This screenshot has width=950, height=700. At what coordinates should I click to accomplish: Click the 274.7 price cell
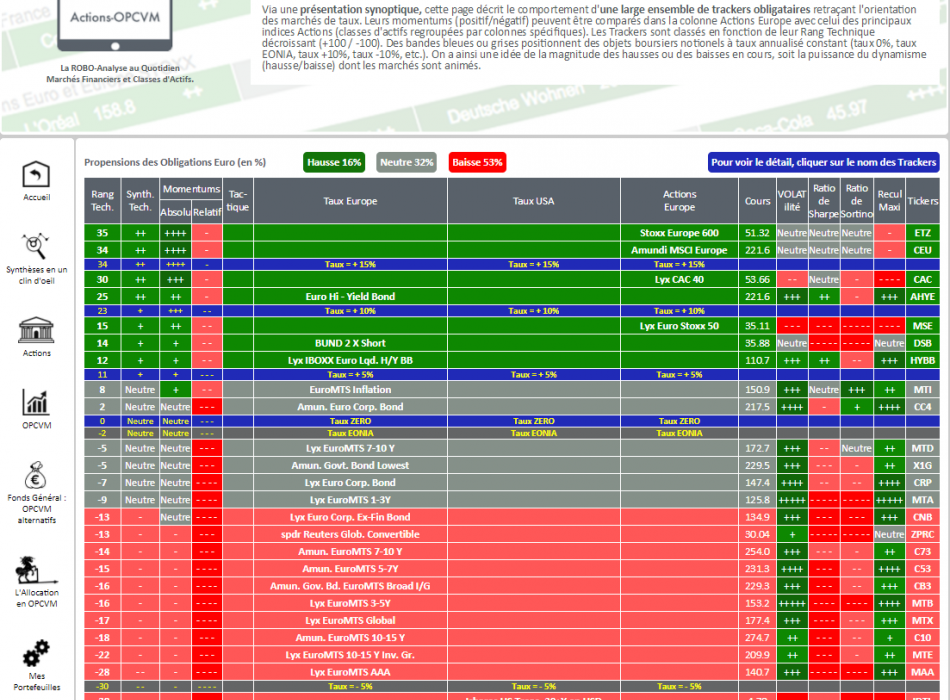(x=757, y=638)
